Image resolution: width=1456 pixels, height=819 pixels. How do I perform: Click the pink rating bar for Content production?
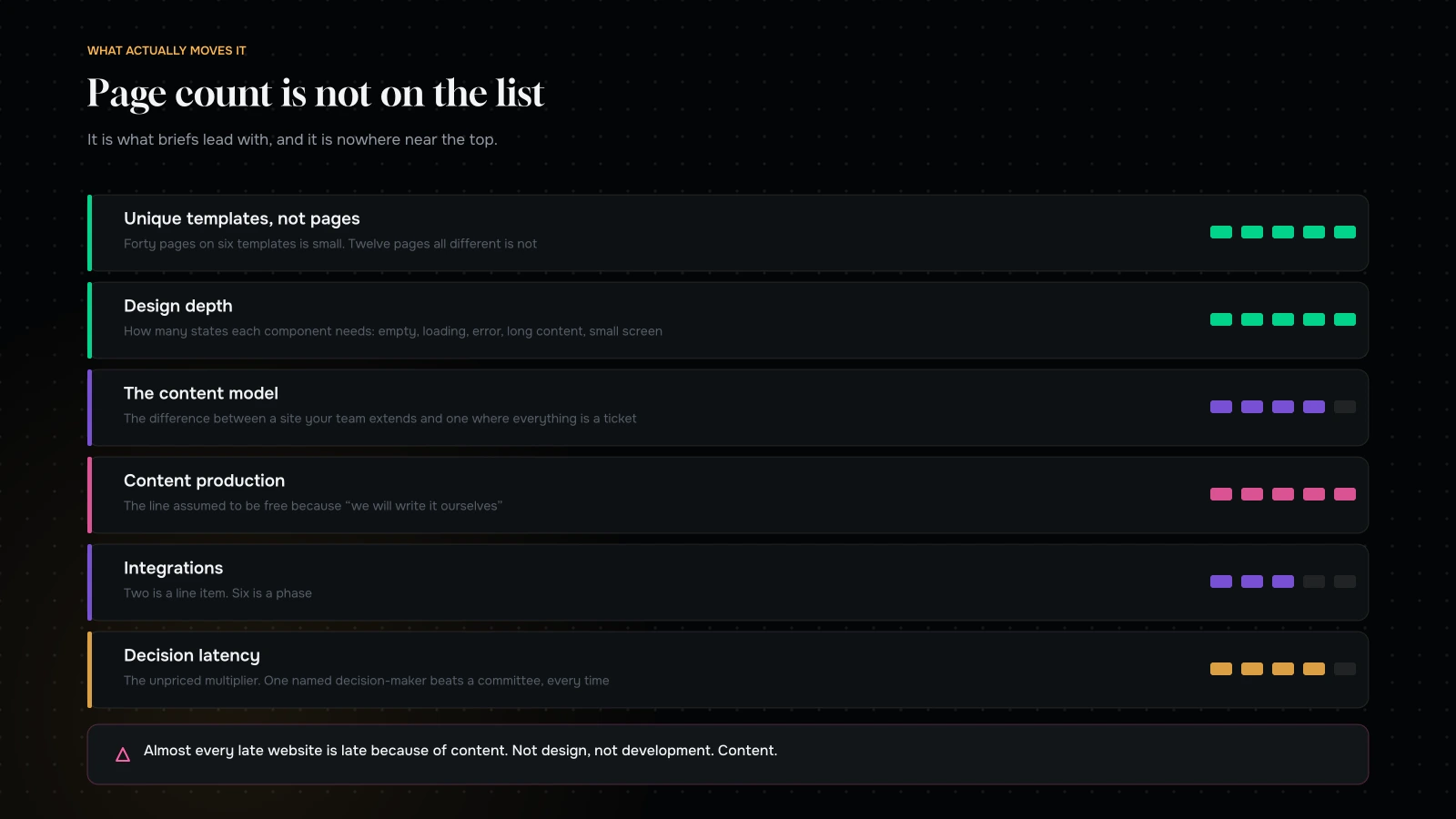(1283, 494)
